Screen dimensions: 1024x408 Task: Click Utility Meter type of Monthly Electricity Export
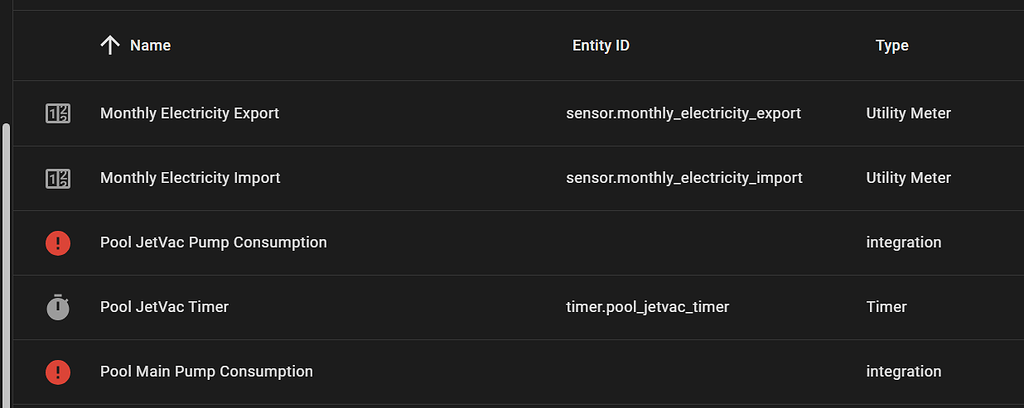click(908, 114)
